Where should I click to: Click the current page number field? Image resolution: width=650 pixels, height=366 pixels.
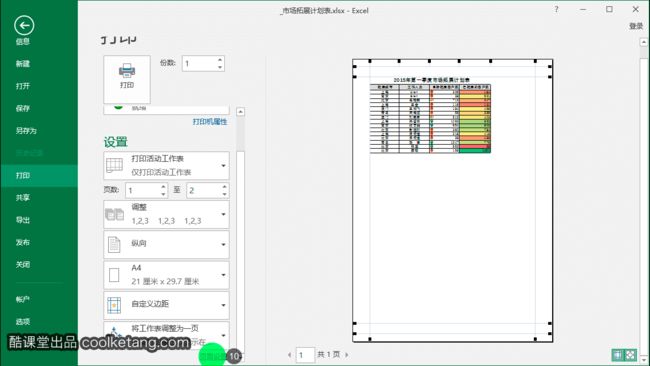tap(305, 355)
